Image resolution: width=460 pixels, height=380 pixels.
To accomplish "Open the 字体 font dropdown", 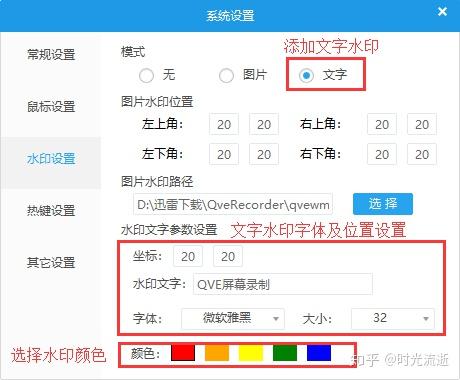I will [x=233, y=319].
